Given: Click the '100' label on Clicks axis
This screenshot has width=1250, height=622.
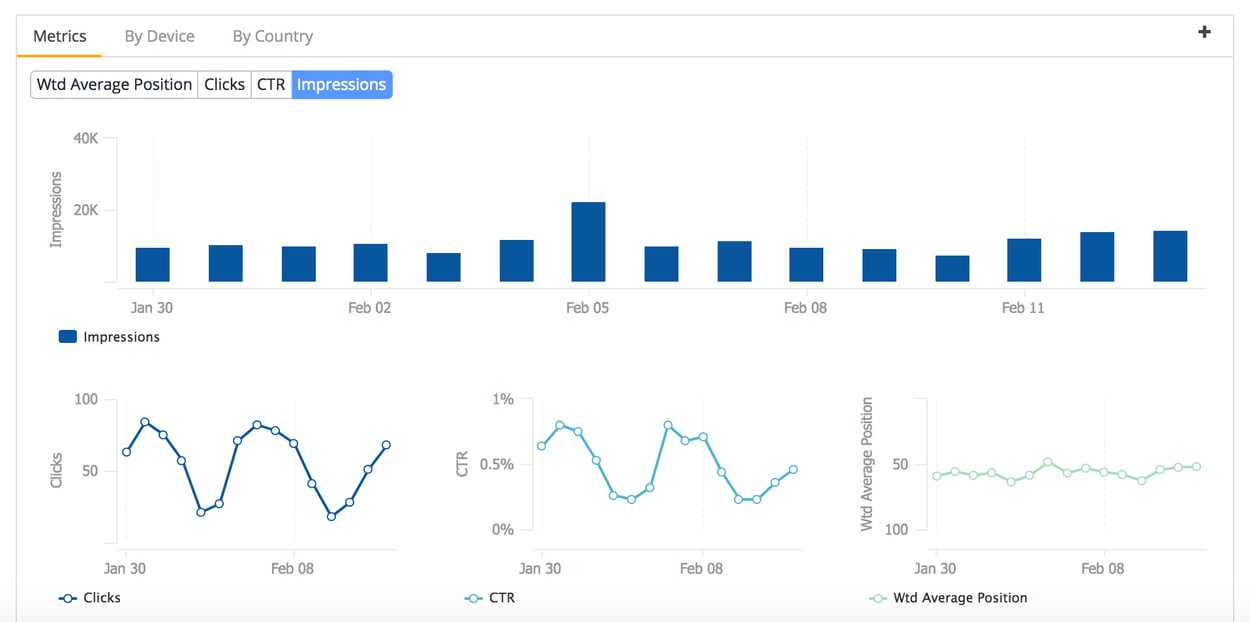Looking at the screenshot, I should coord(87,399).
